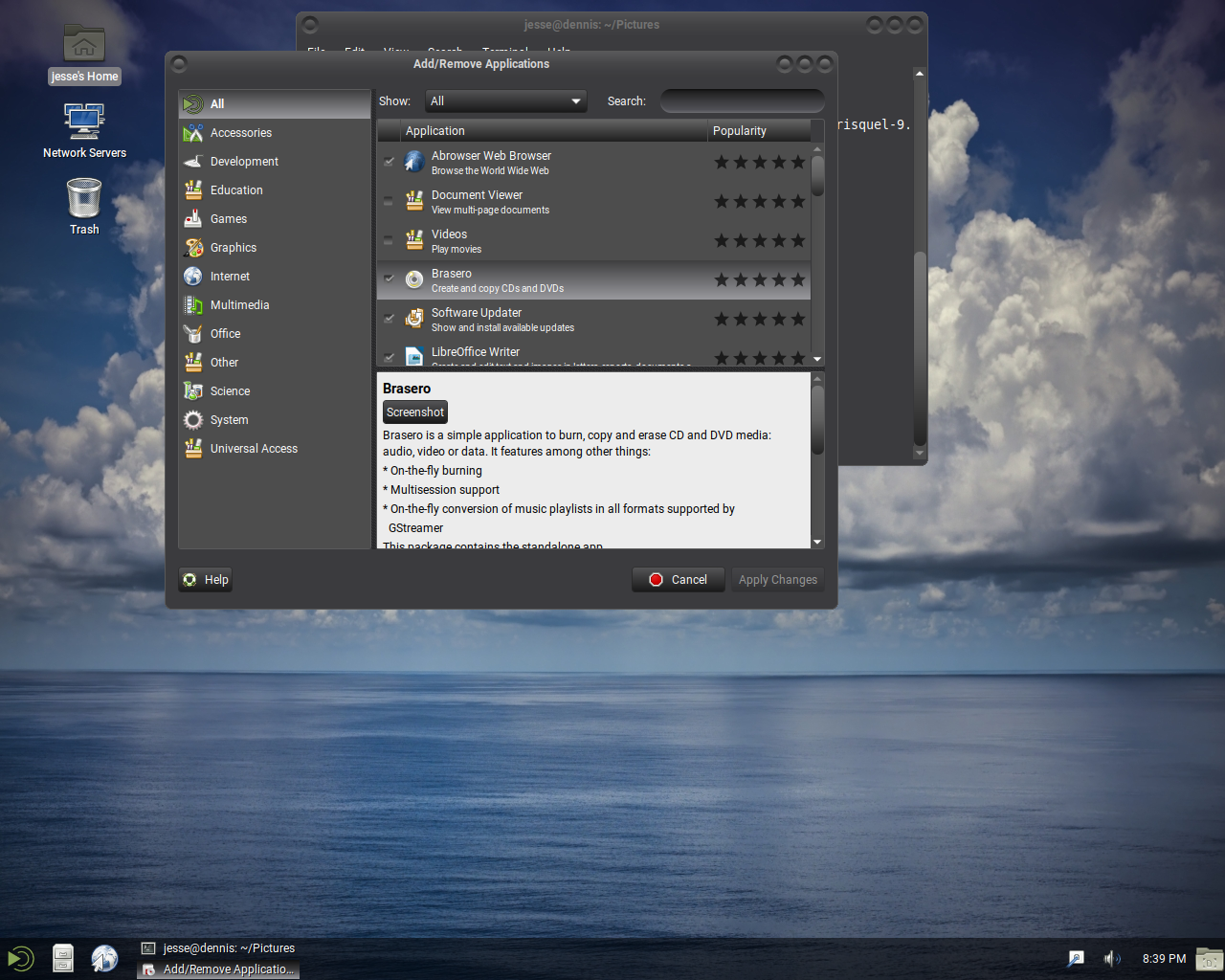Open the main menu launcher in panel

coord(20,958)
